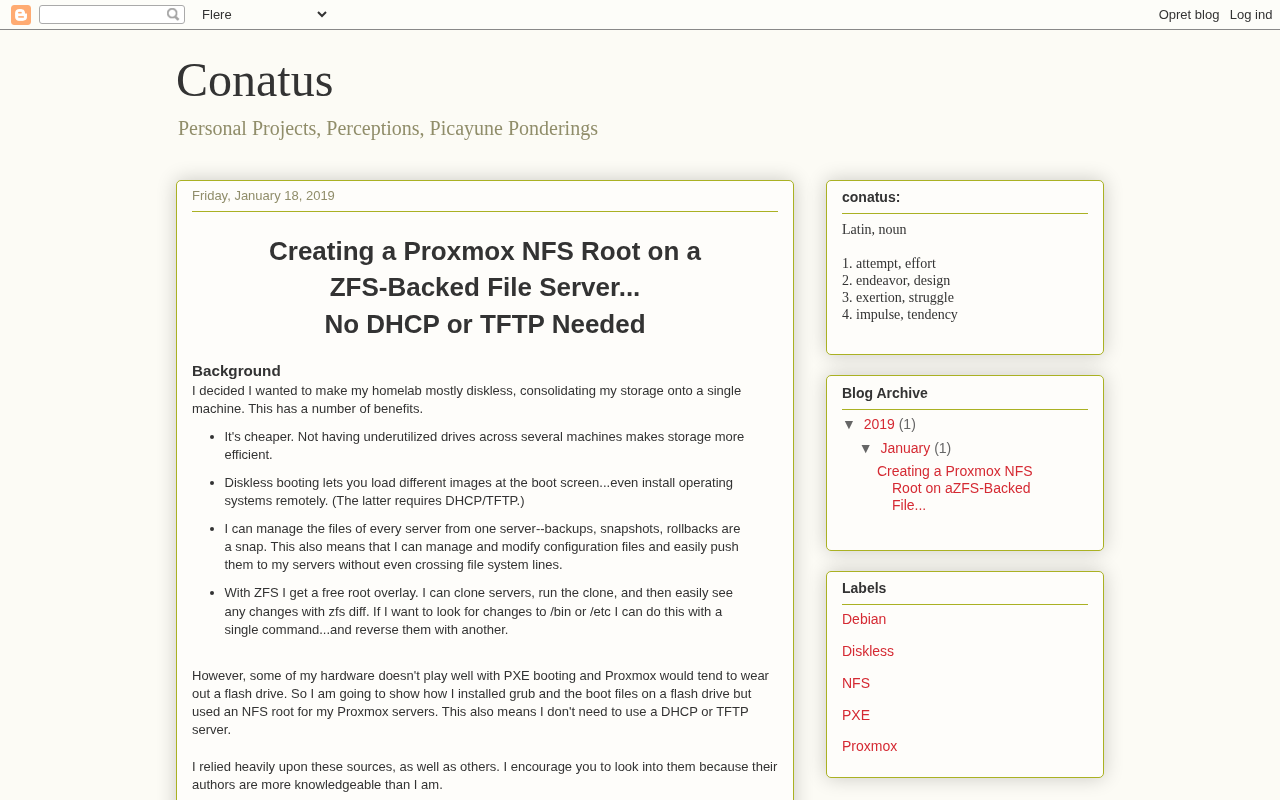The image size is (1280, 800).
Task: Click the post title heading
Action: pyautogui.click(x=485, y=288)
